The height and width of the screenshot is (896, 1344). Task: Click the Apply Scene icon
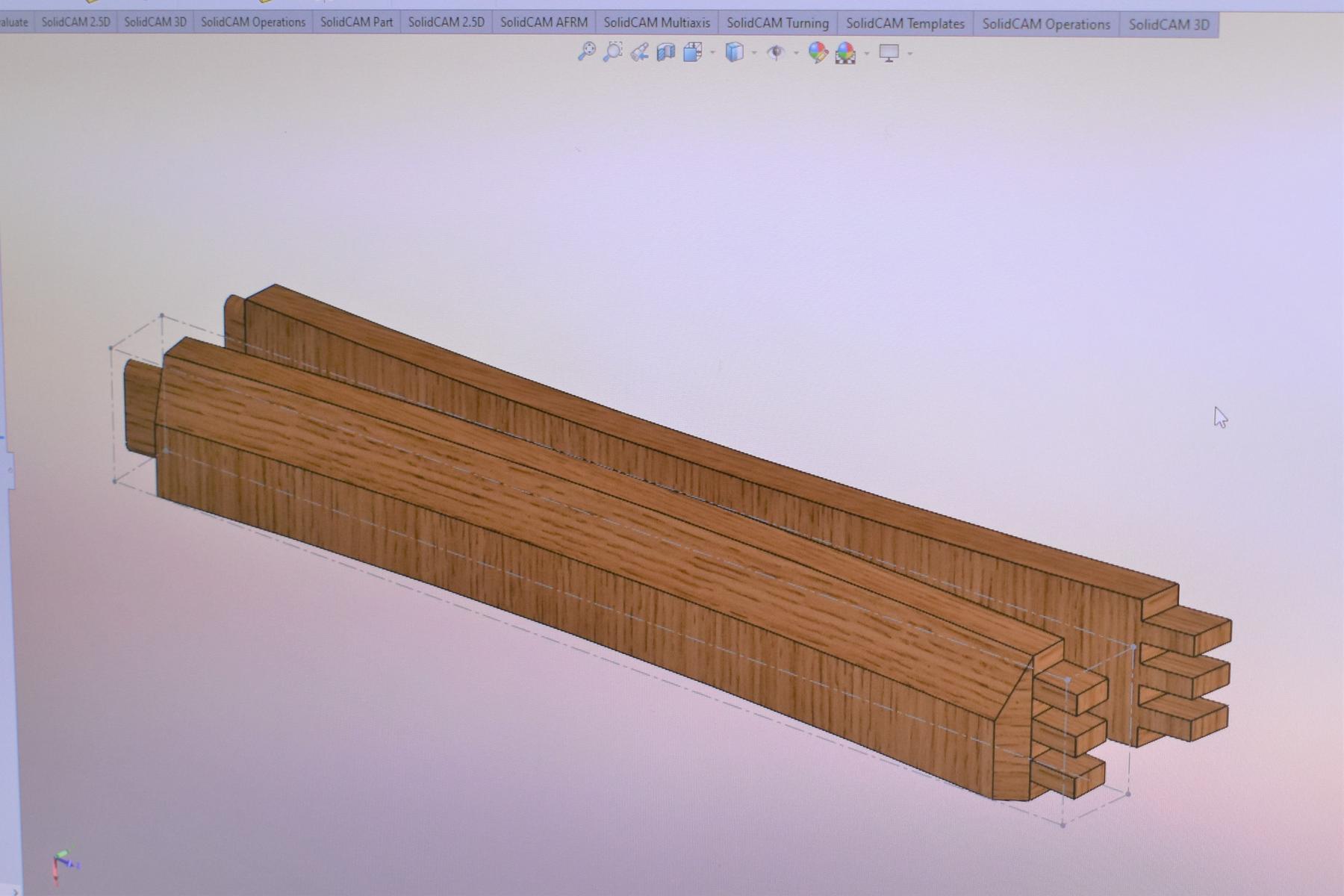click(x=846, y=53)
